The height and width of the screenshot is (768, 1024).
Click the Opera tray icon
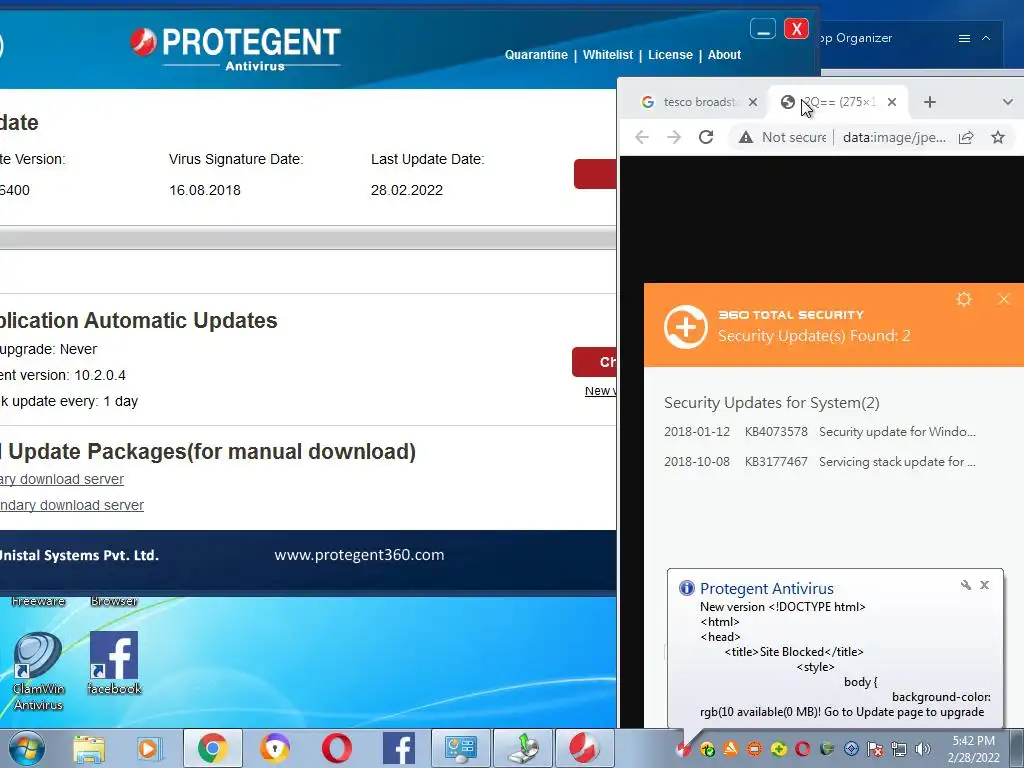point(803,749)
